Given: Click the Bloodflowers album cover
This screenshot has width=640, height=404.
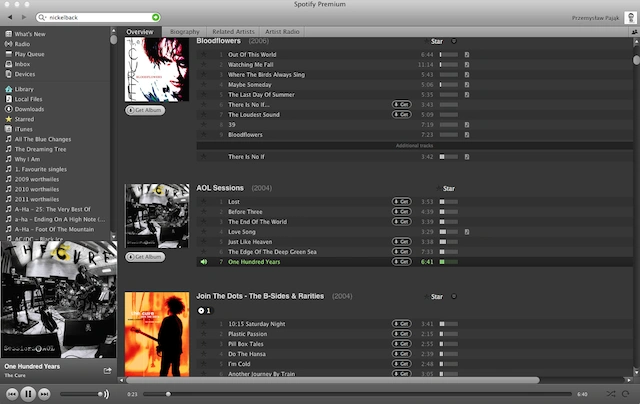Looking at the screenshot, I should (x=157, y=69).
